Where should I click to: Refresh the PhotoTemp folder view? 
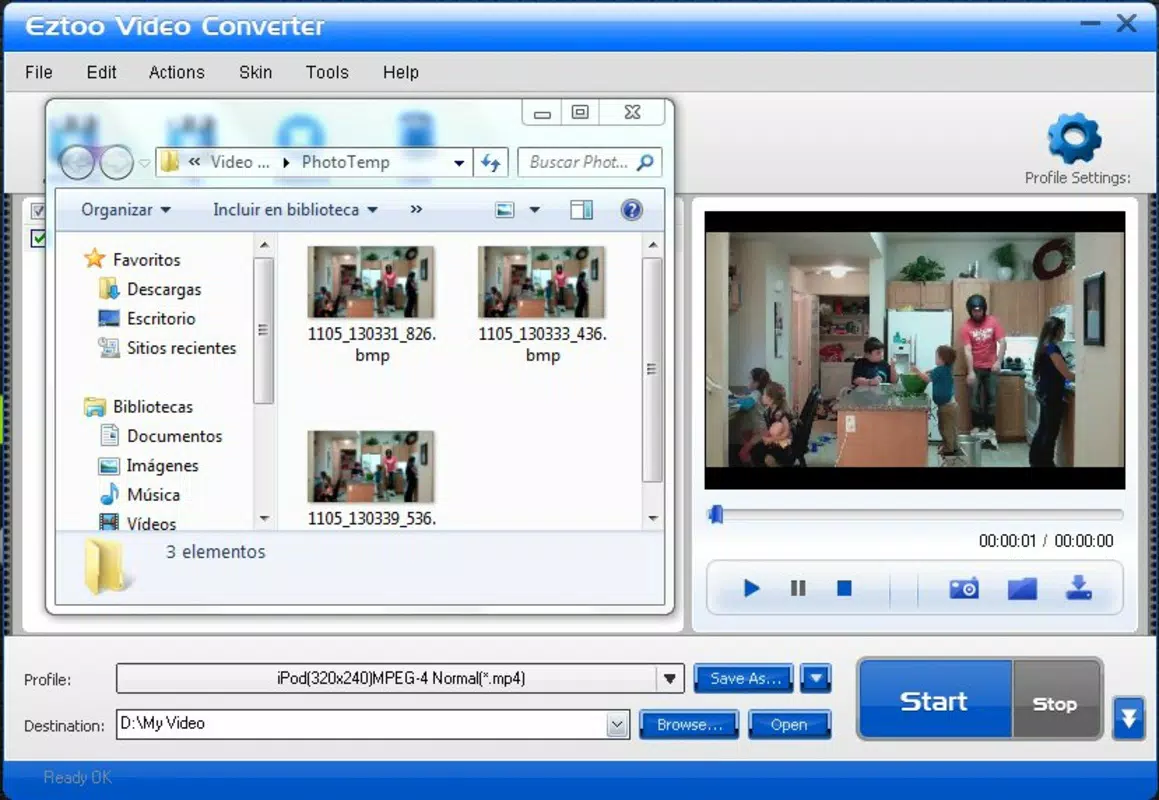tap(491, 162)
